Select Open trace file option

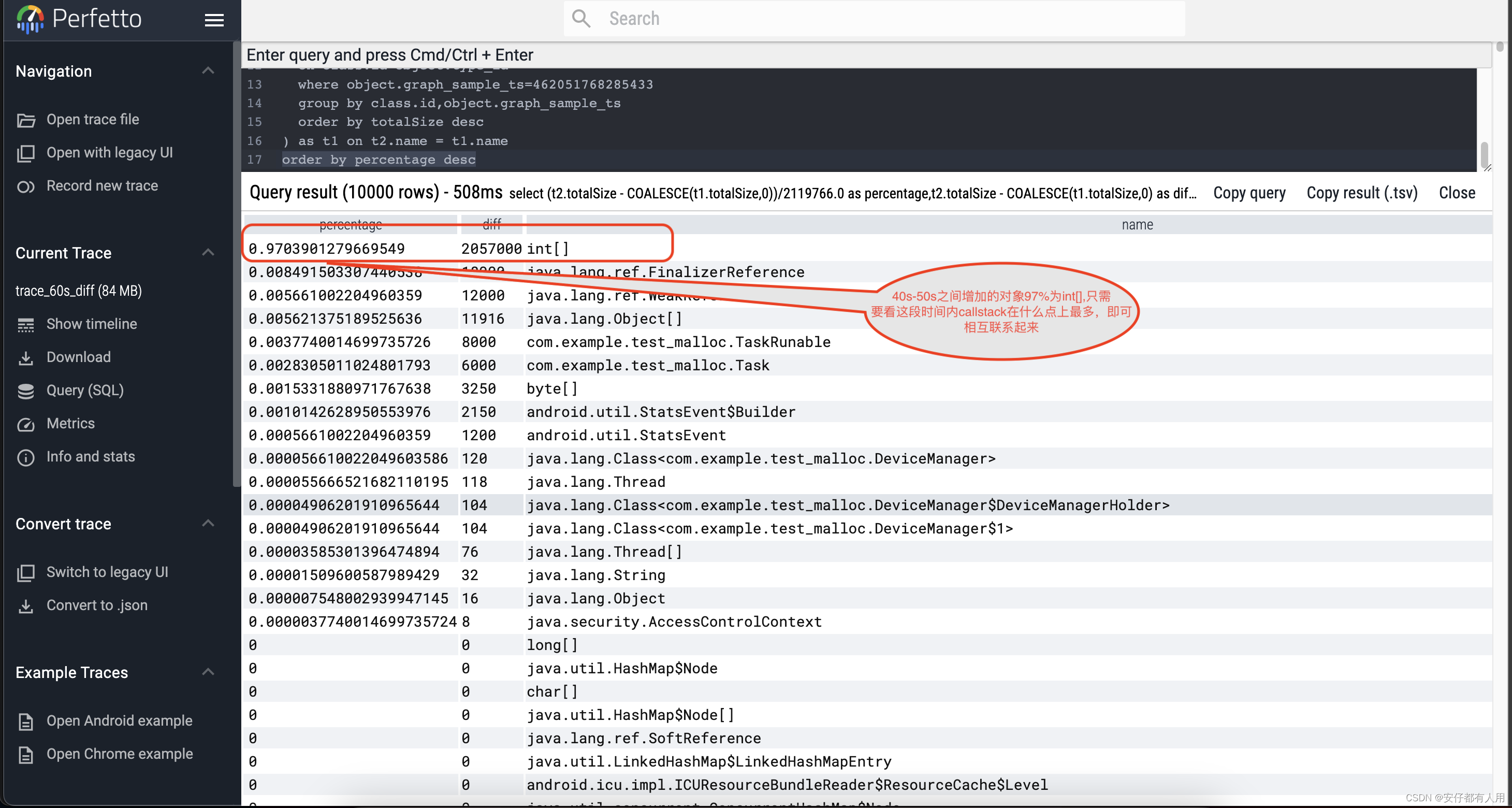[x=92, y=118]
